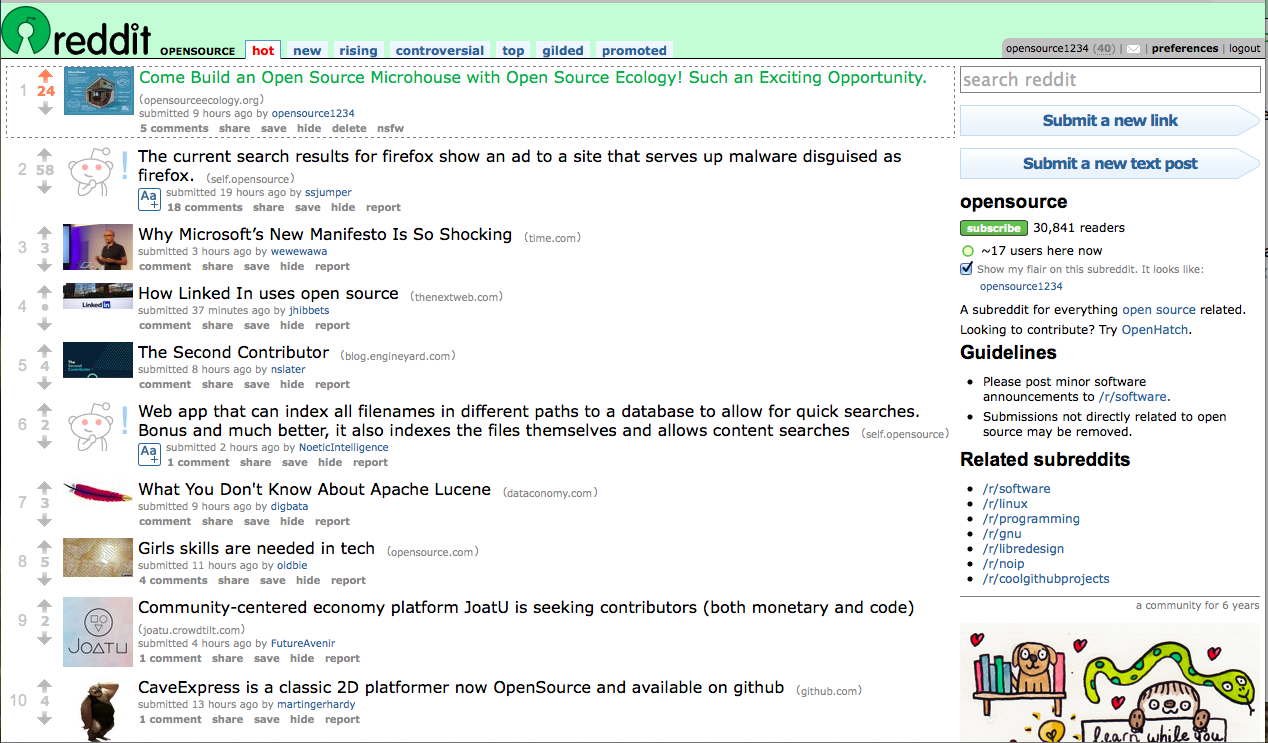The width and height of the screenshot is (1268, 743).
Task: Upvote the firefox malware ad post
Action: pos(45,154)
